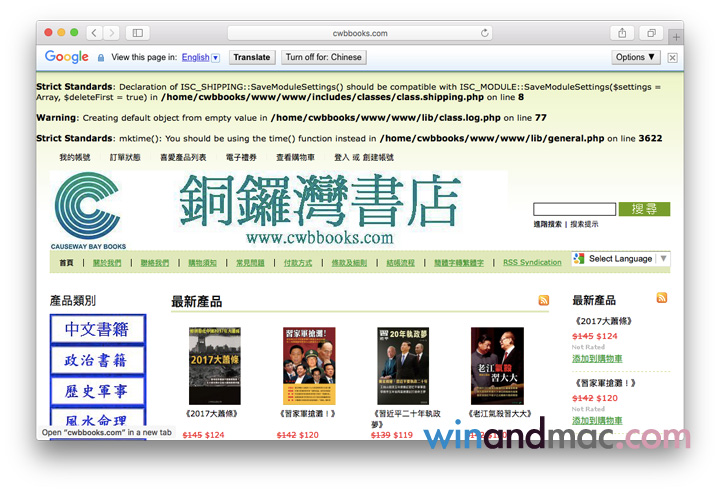Viewport: 720px width, 492px height.
Task: Open 訂單狀態 order status link
Action: point(125,158)
